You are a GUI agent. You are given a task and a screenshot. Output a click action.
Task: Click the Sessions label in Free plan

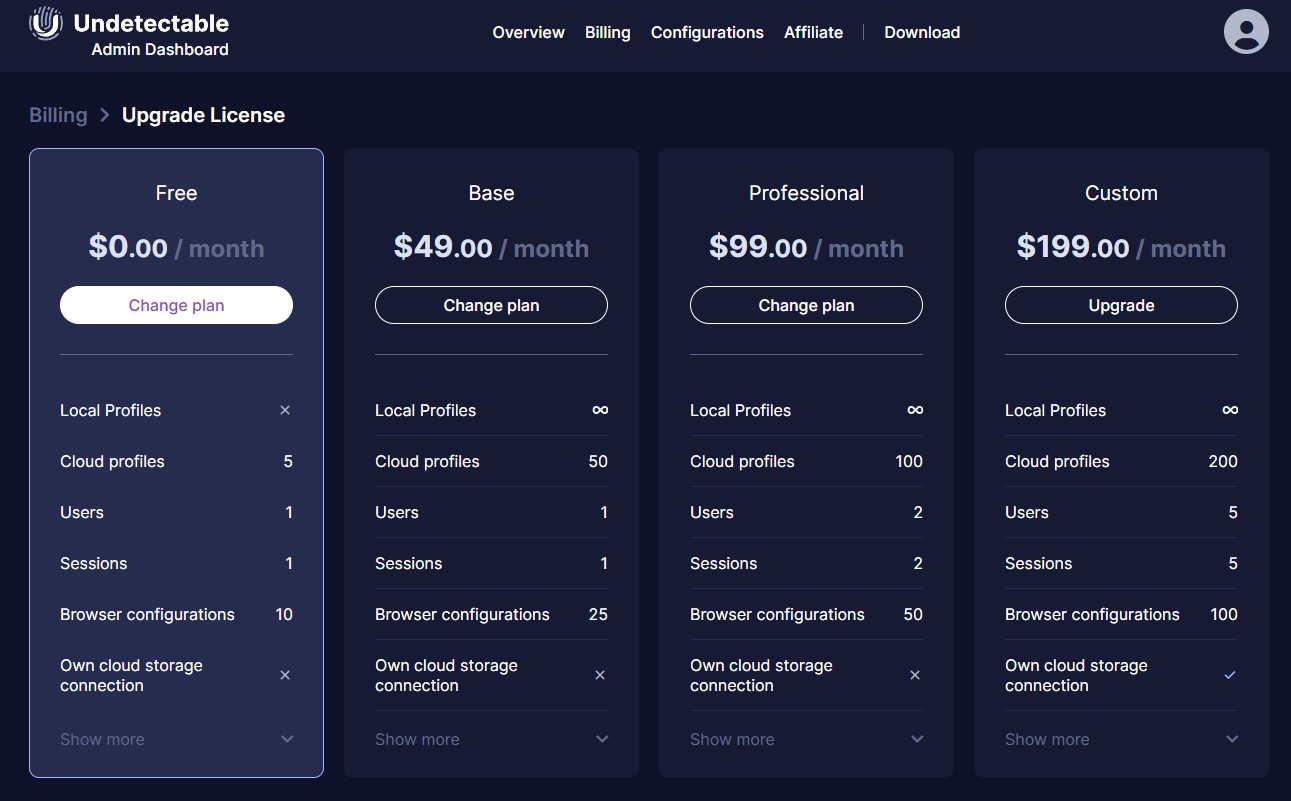click(93, 563)
